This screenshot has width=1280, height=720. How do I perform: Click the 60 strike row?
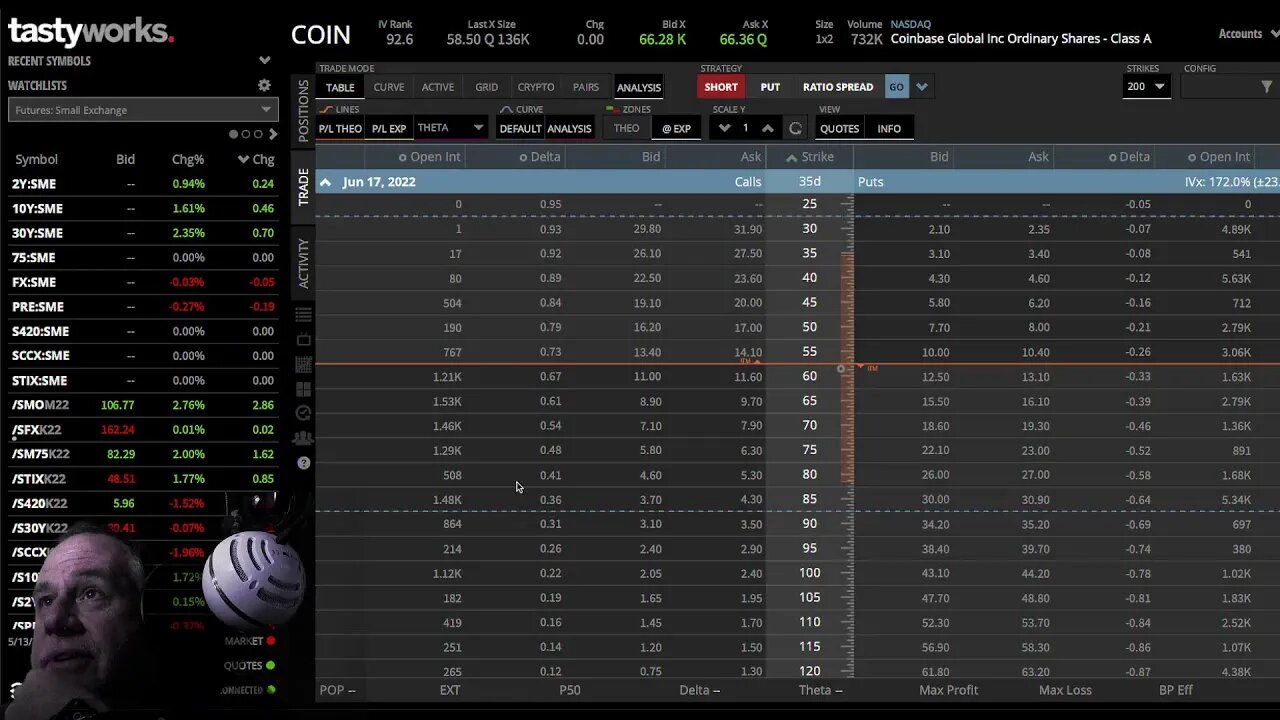point(798,377)
